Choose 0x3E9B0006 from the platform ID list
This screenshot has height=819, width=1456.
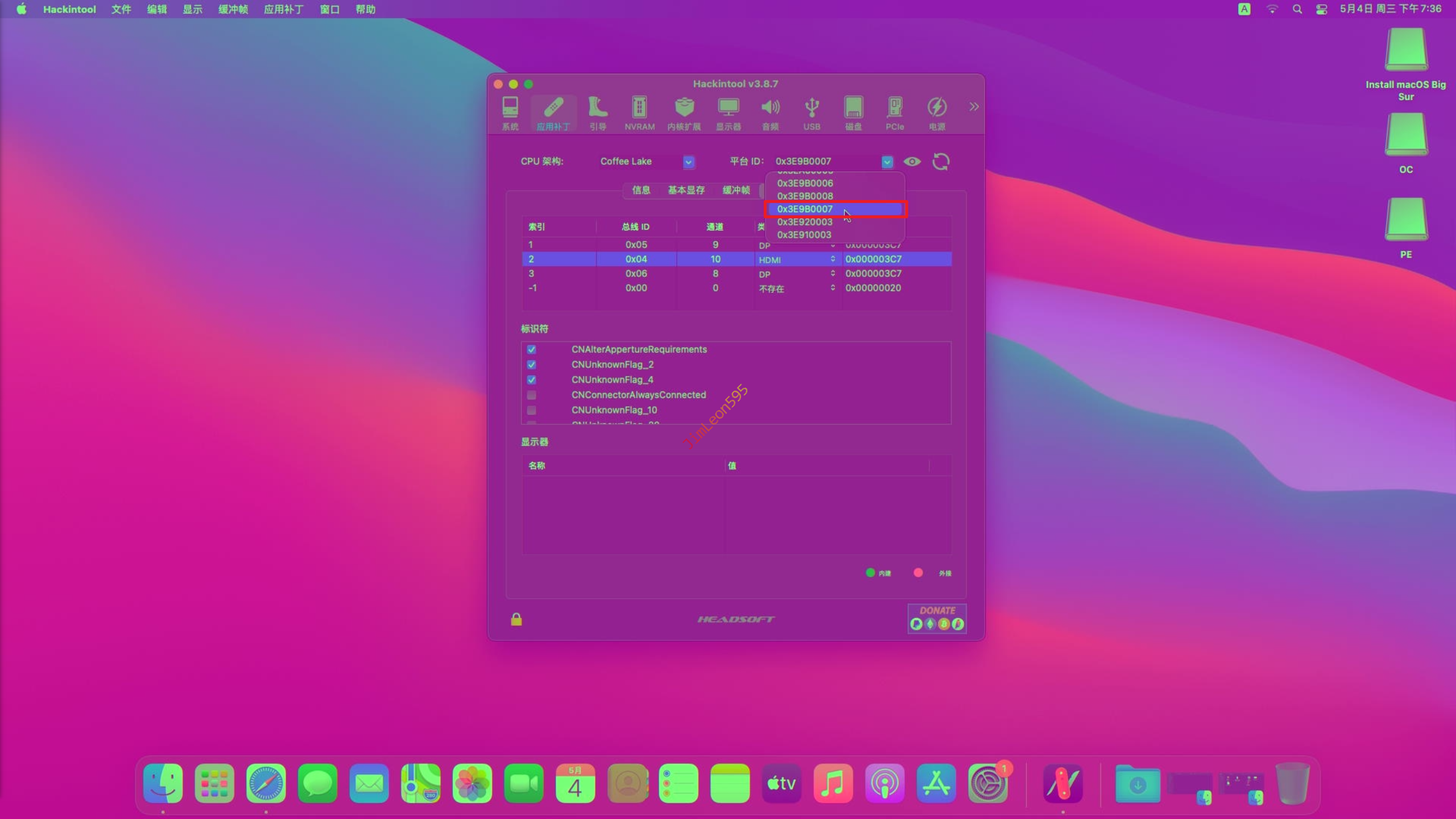click(x=805, y=183)
